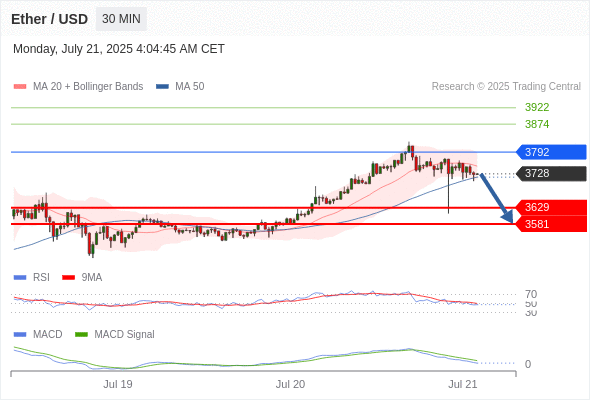This screenshot has height=400, width=590.
Task: Click the 30 MIN timeframe badge
Action: coord(121,19)
